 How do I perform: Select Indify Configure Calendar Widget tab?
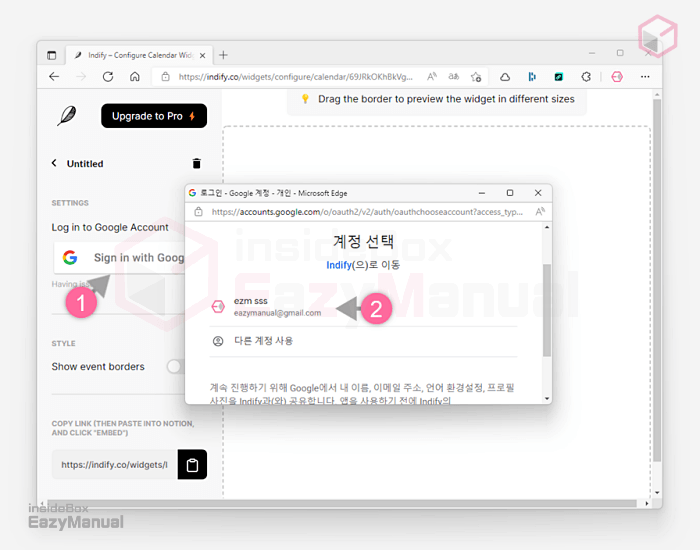138,55
